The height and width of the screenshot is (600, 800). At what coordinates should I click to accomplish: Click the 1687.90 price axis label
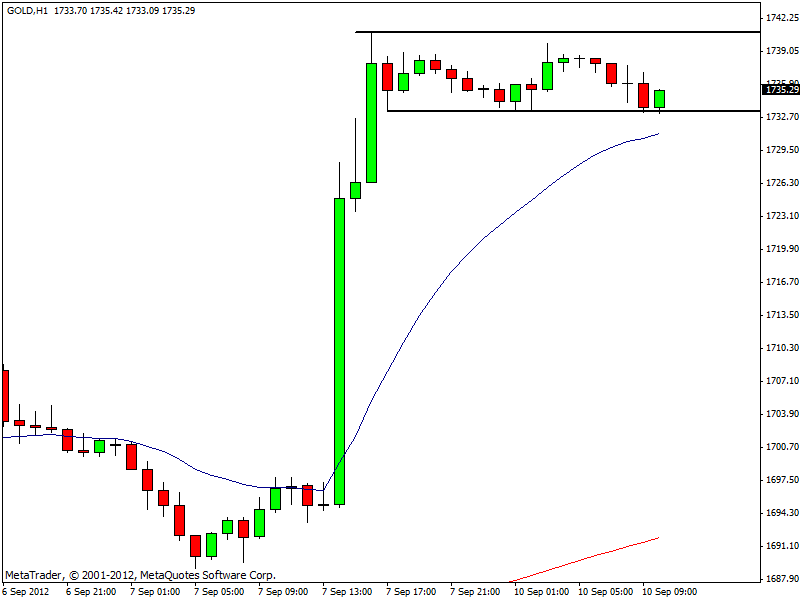click(780, 579)
